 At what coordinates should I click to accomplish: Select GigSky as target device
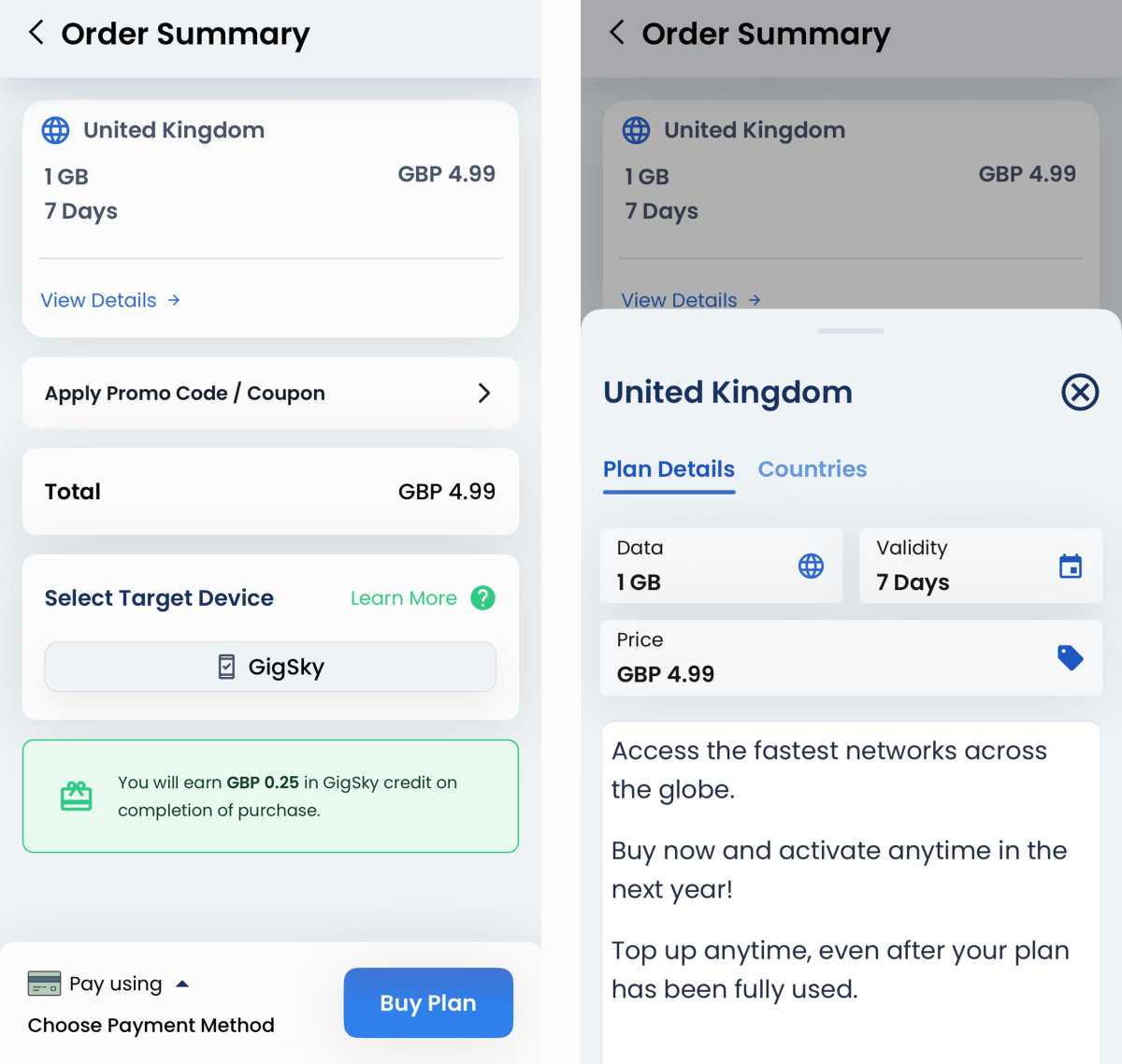pyautogui.click(x=270, y=667)
